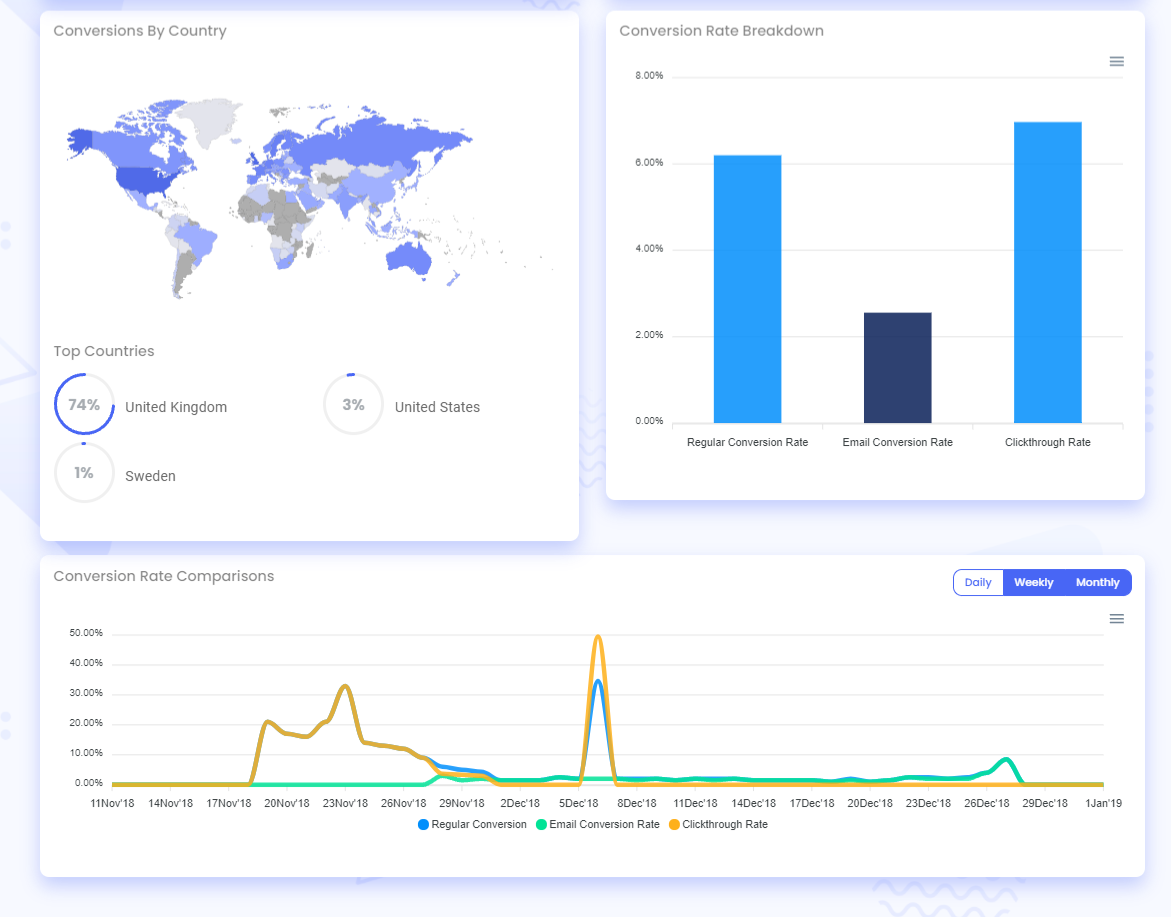
Task: Click the United Kingdom 74% donut indicator
Action: coord(84,404)
